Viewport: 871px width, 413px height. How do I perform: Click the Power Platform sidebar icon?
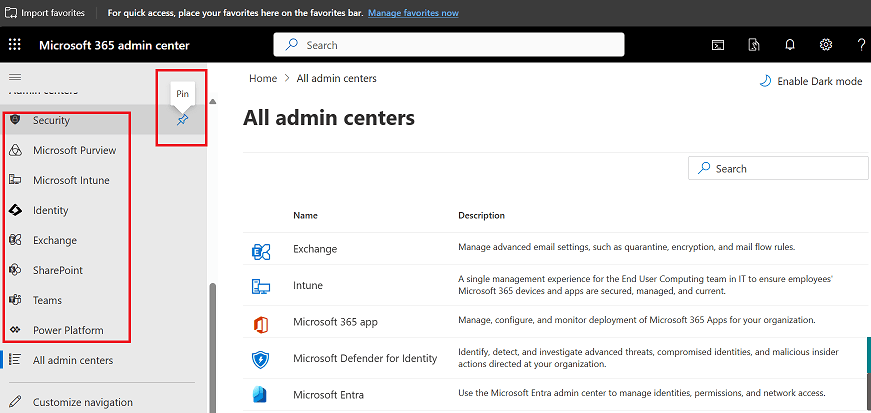pyautogui.click(x=16, y=330)
